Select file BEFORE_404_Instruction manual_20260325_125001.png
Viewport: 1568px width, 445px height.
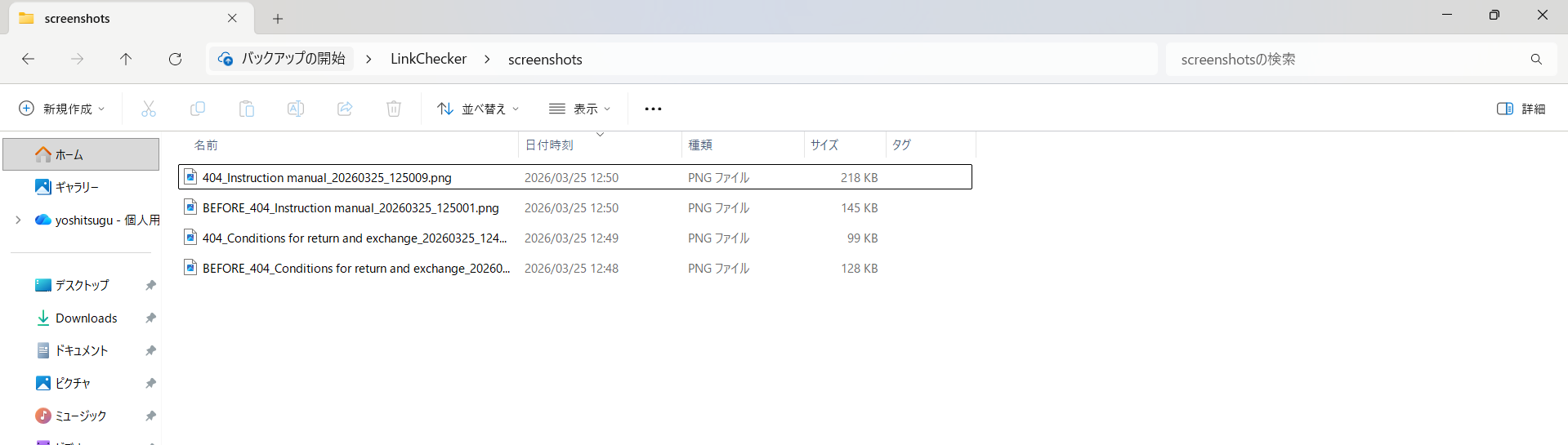pos(575,207)
